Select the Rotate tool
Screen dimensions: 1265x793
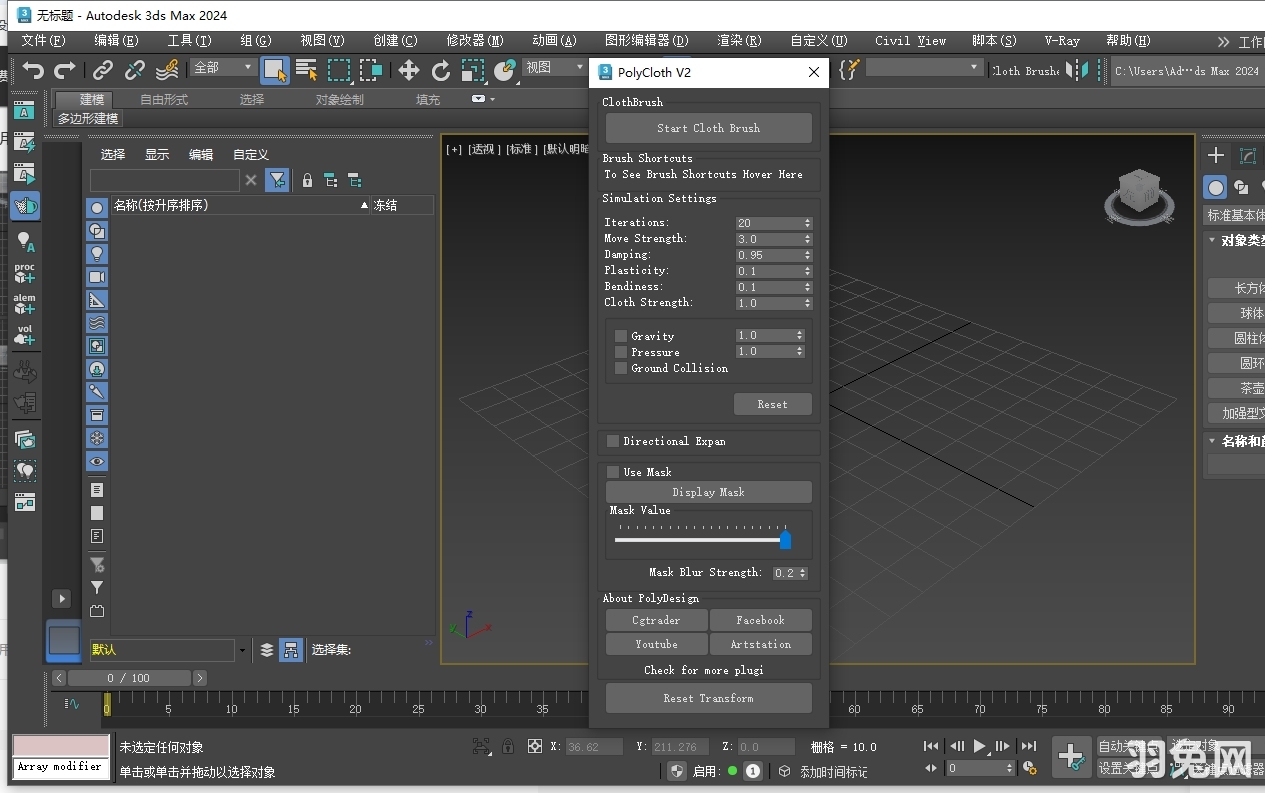pos(440,71)
